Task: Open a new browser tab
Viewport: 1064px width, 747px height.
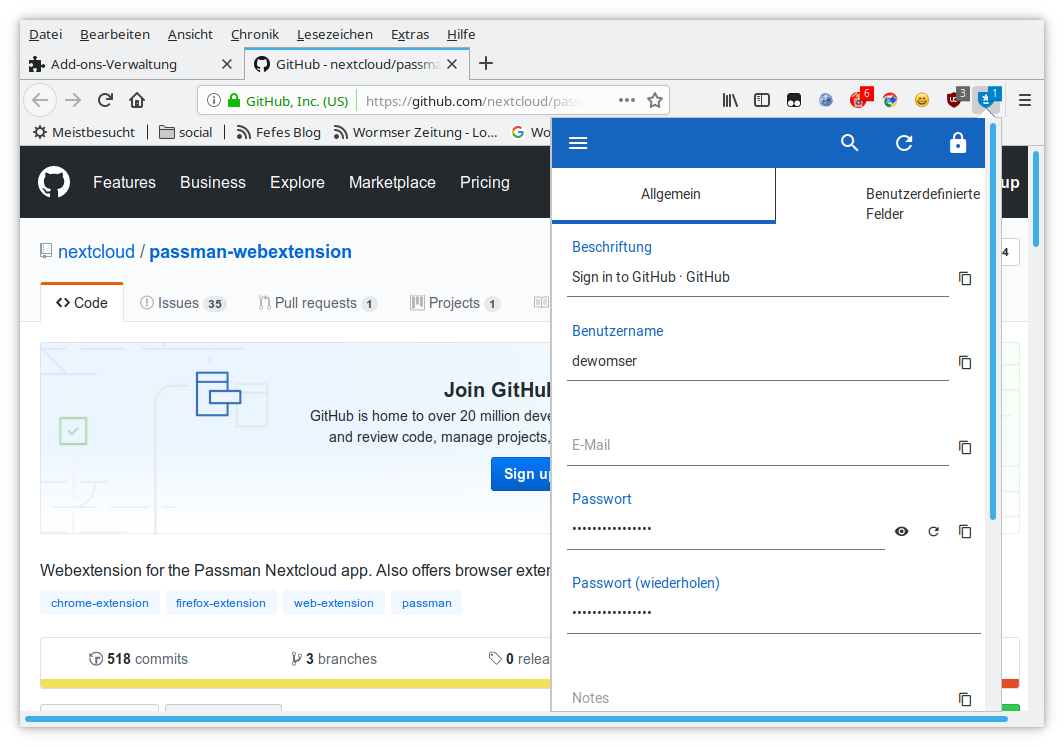Action: [486, 64]
